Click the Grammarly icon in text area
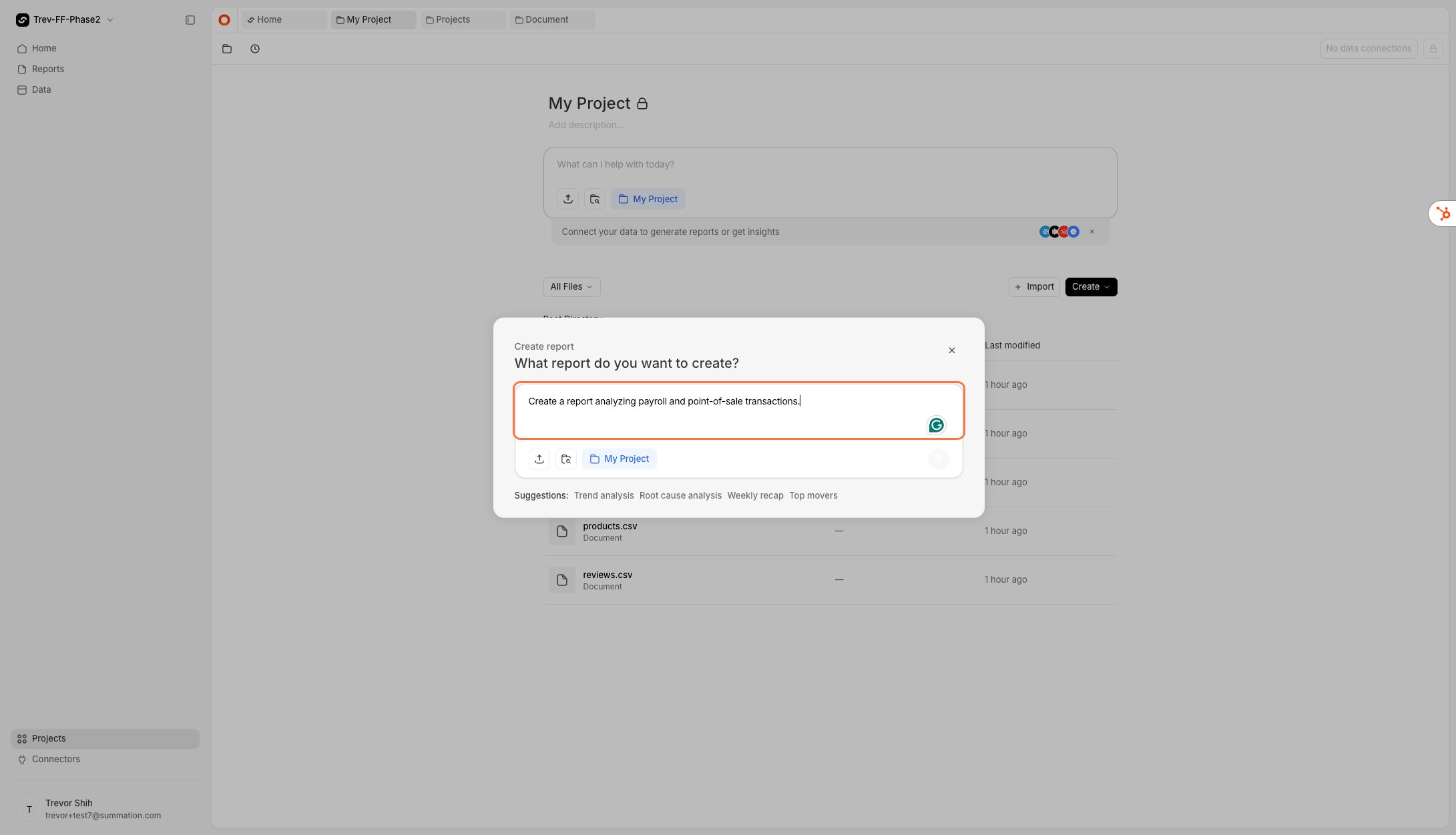This screenshot has height=835, width=1456. pyautogui.click(x=937, y=426)
